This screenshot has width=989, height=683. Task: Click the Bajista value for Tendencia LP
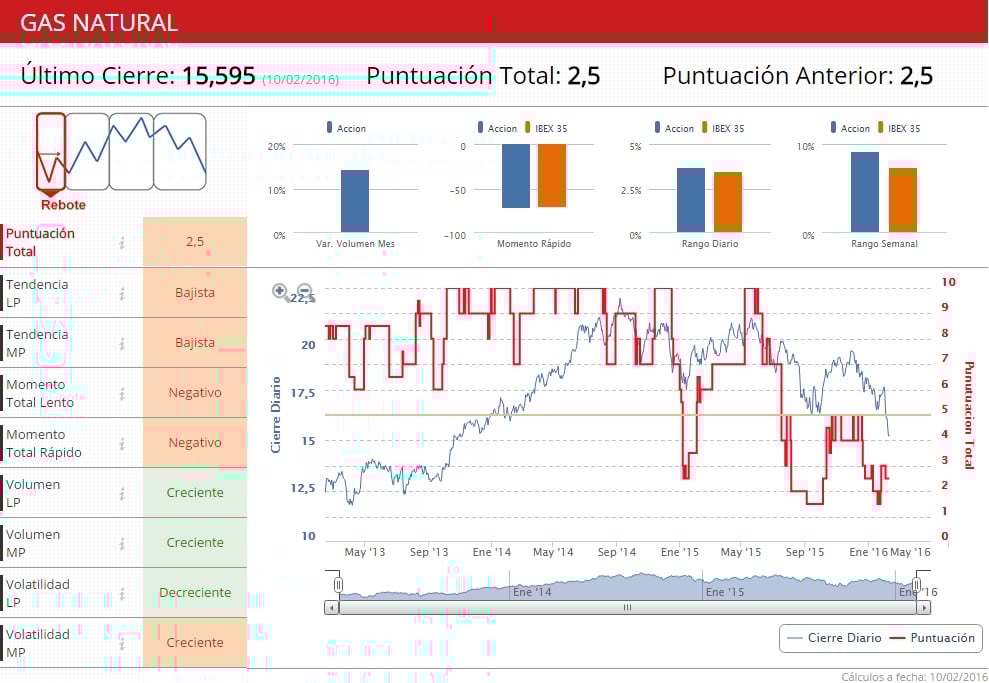pyautogui.click(x=195, y=293)
